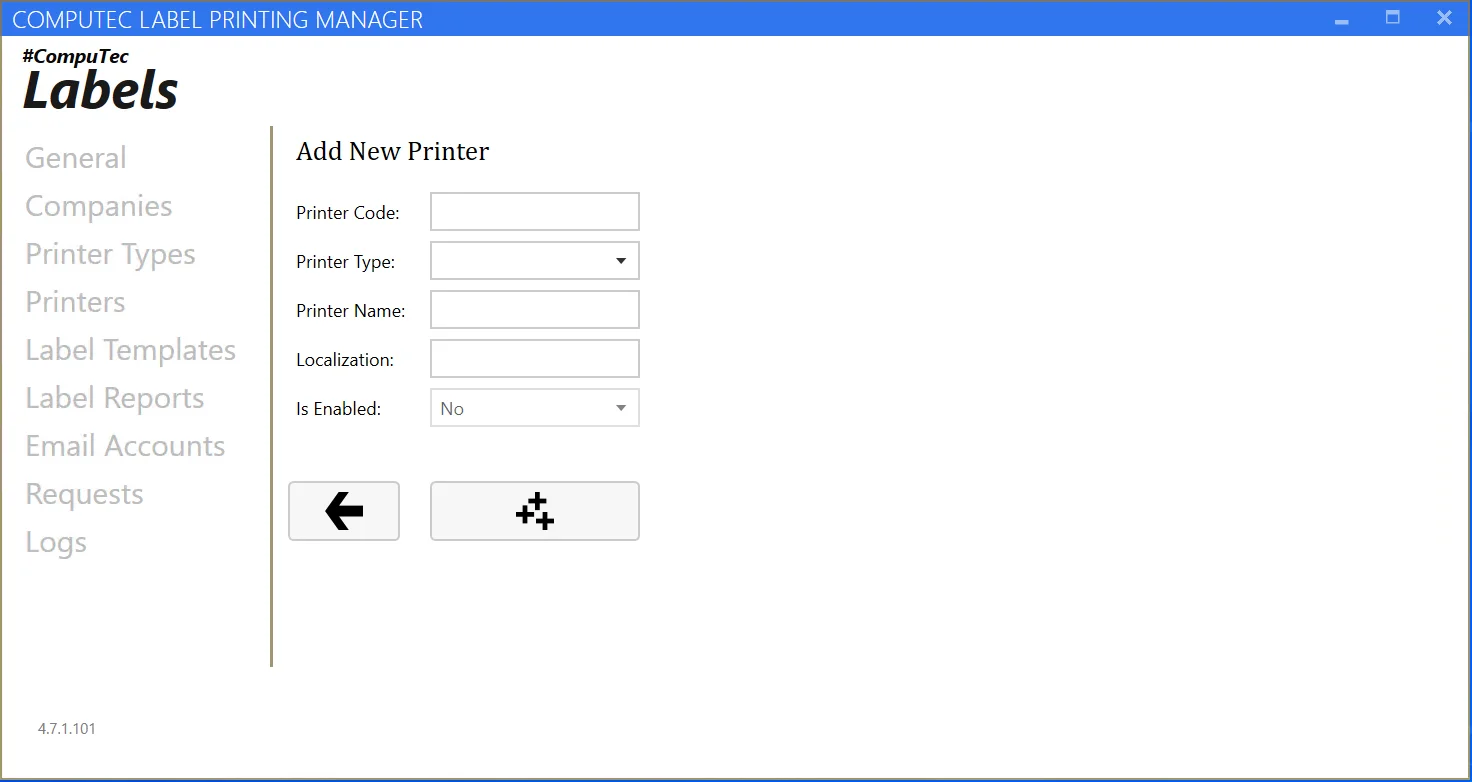Open the General settings section
Image resolution: width=1472 pixels, height=782 pixels.
click(x=76, y=158)
